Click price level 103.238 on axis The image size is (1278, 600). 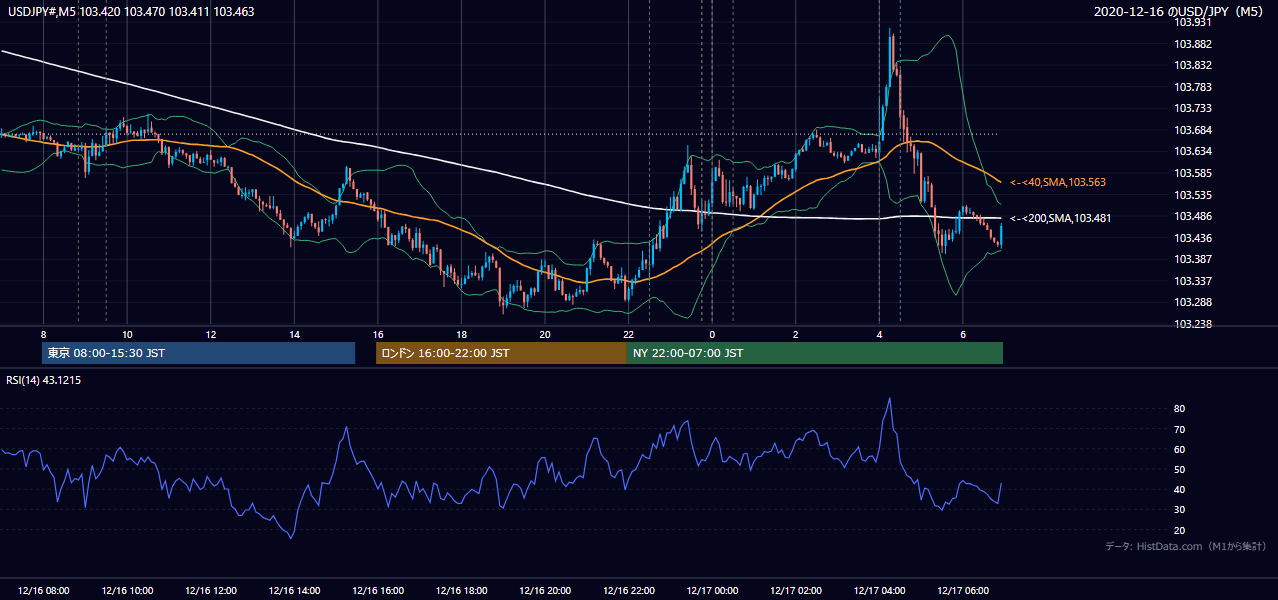pos(1193,324)
